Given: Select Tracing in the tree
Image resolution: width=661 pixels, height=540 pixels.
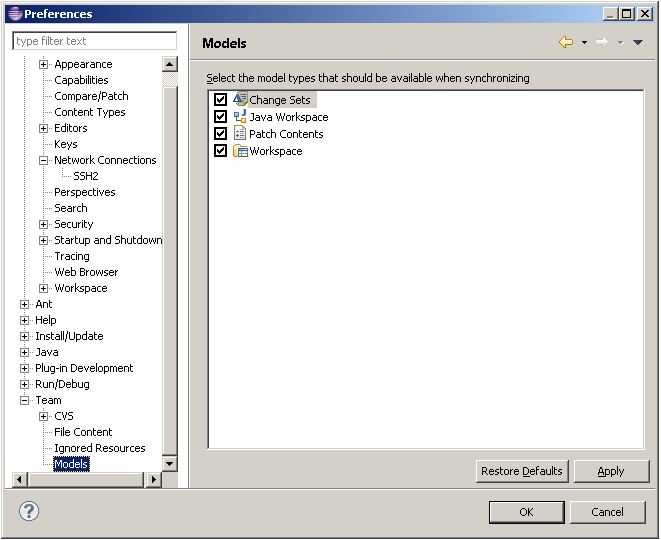Looking at the screenshot, I should tap(72, 256).
